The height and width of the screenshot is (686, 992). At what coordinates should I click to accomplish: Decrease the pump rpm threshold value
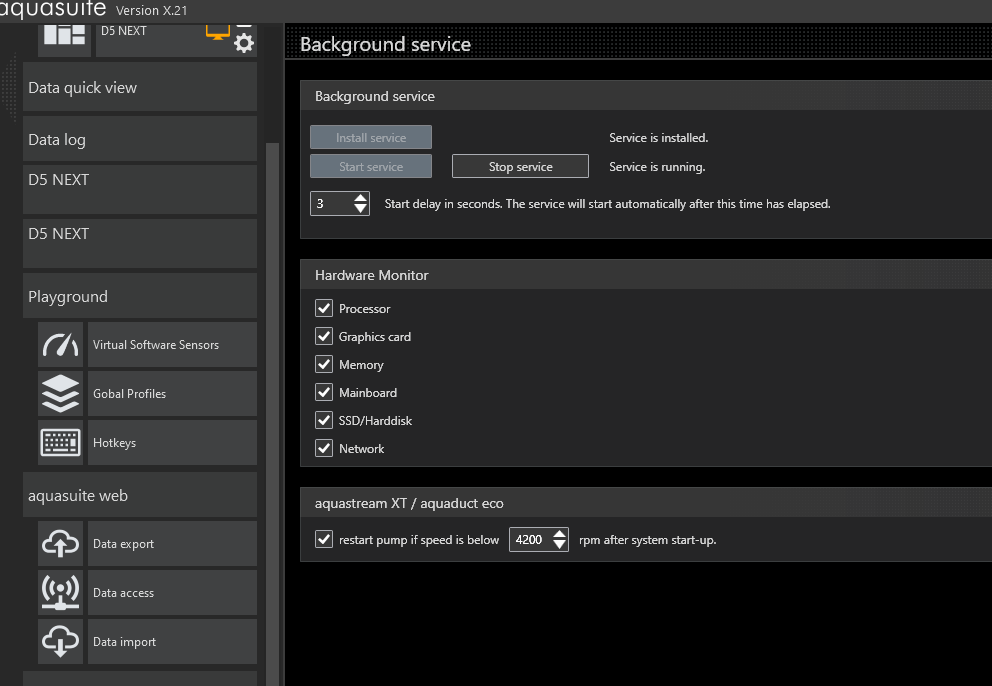pos(559,546)
